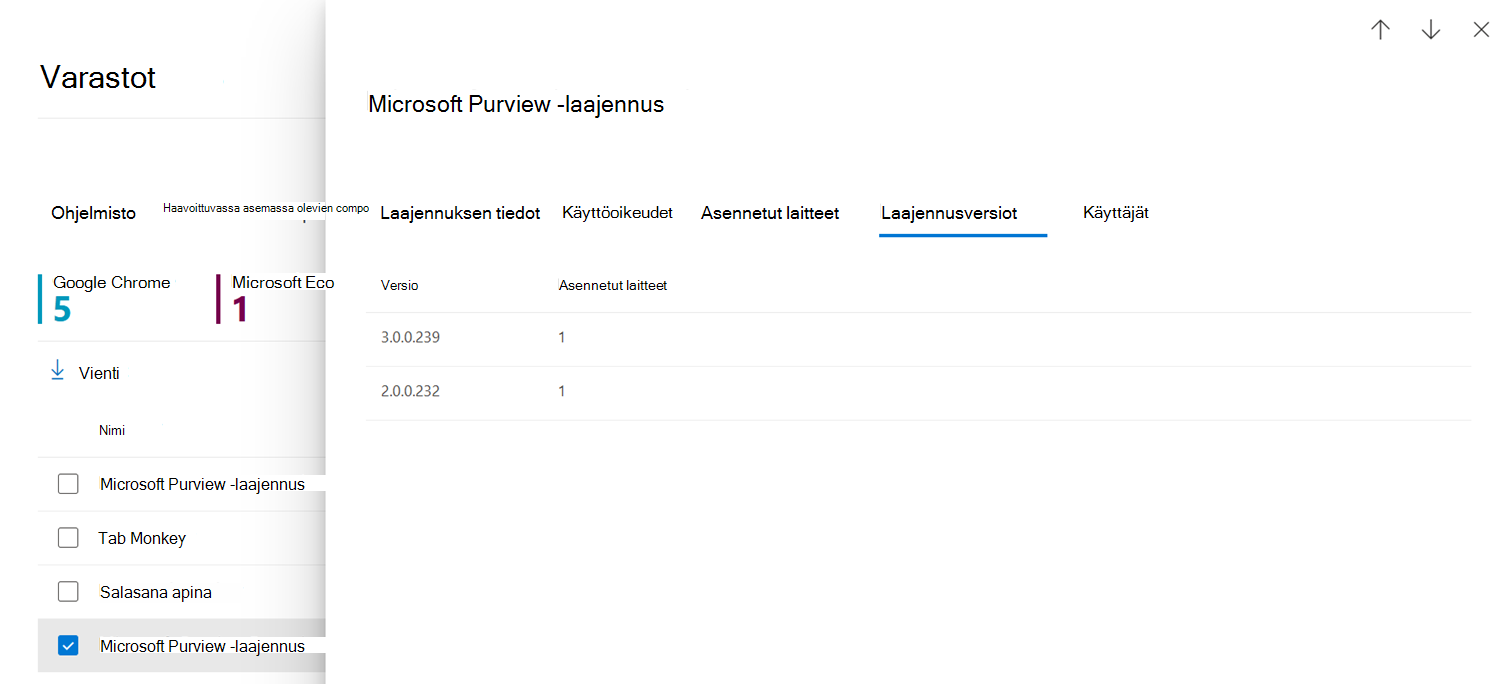The width and height of the screenshot is (1500, 684).
Task: Select version 2.0.0.232 row
Action: pos(918,392)
